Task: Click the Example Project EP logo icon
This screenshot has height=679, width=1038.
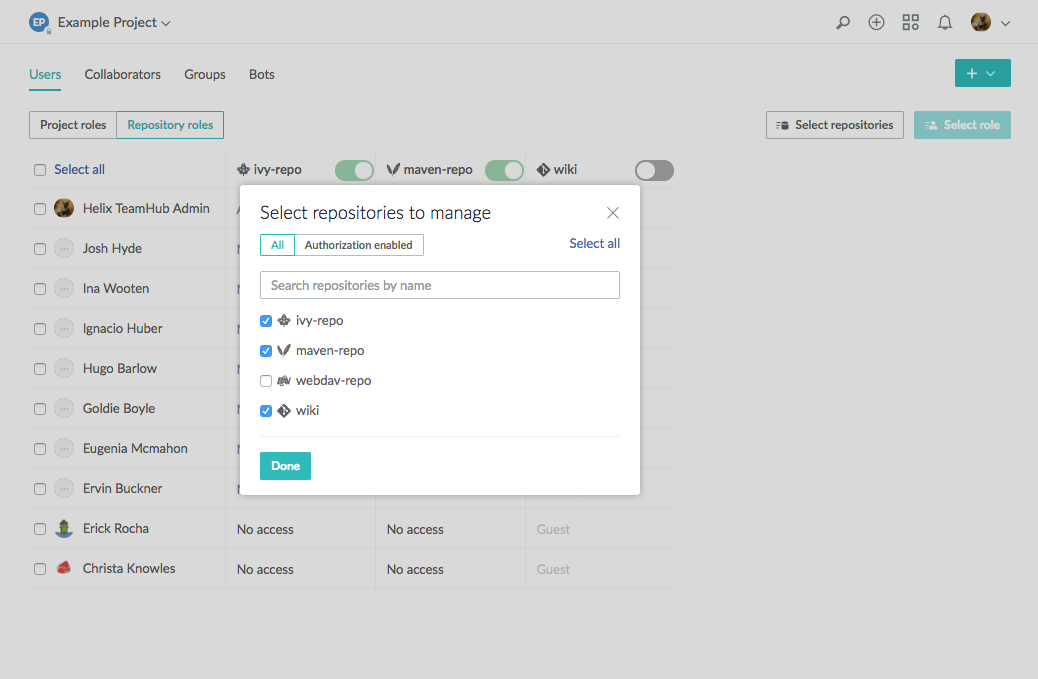Action: pyautogui.click(x=39, y=22)
